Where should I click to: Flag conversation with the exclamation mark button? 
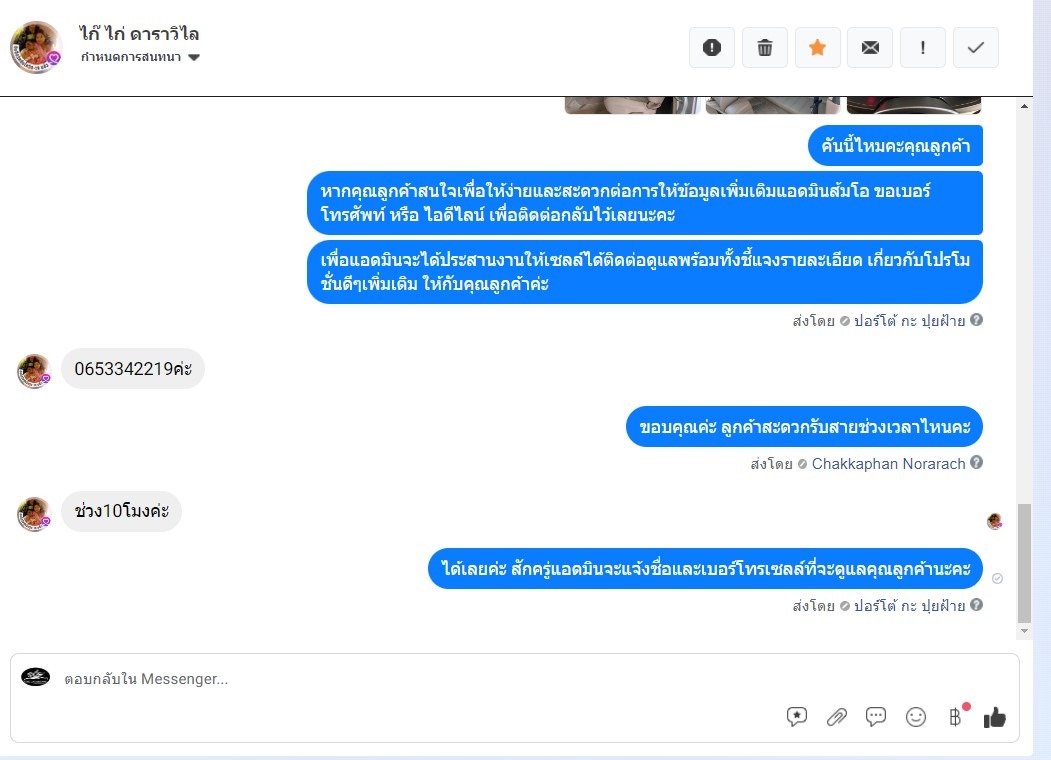tap(923, 48)
